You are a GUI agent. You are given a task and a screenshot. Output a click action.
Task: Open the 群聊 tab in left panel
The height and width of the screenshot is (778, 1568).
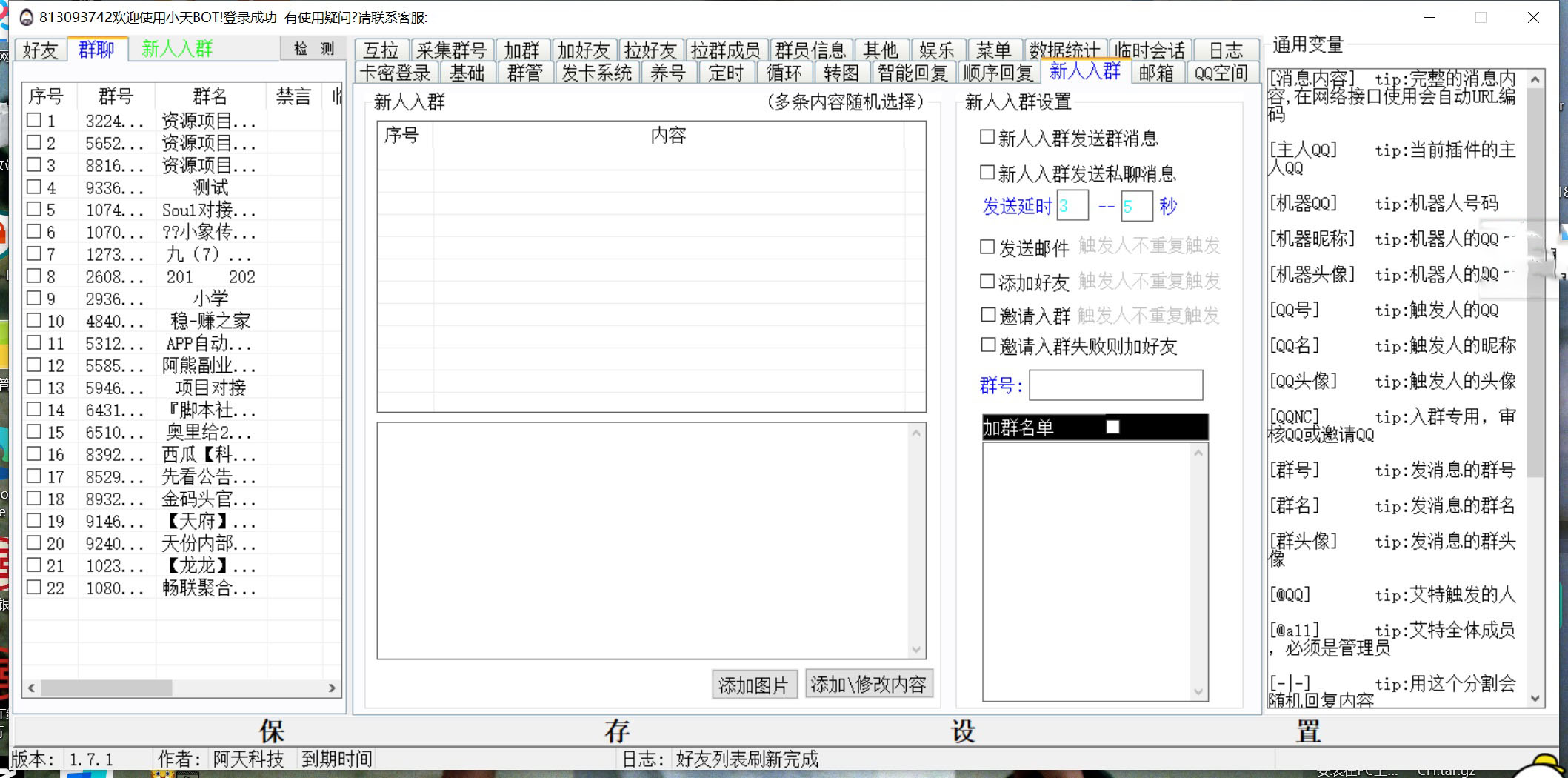click(96, 50)
